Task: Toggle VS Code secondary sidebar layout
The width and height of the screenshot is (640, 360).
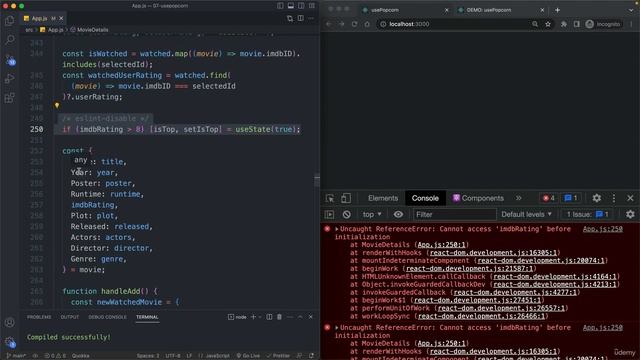Action: [x=301, y=6]
